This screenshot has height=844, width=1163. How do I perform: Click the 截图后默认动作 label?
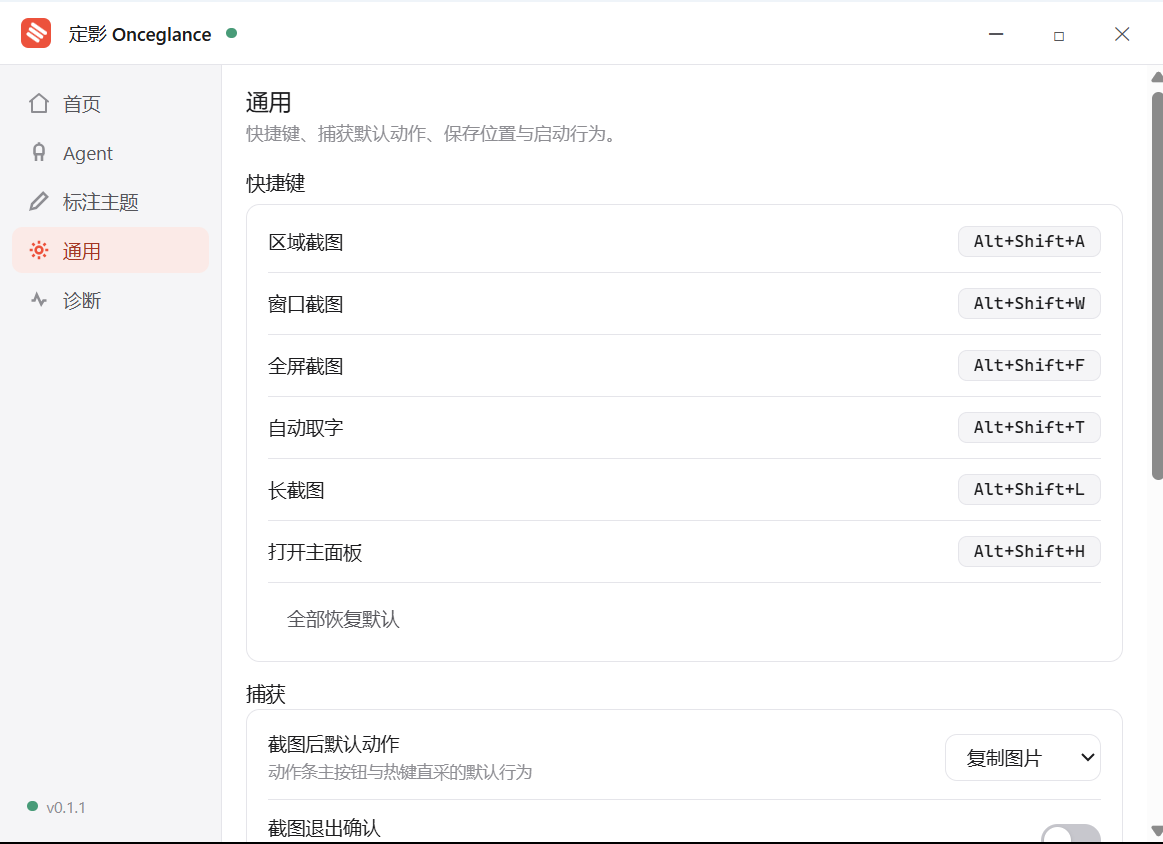coord(334,744)
